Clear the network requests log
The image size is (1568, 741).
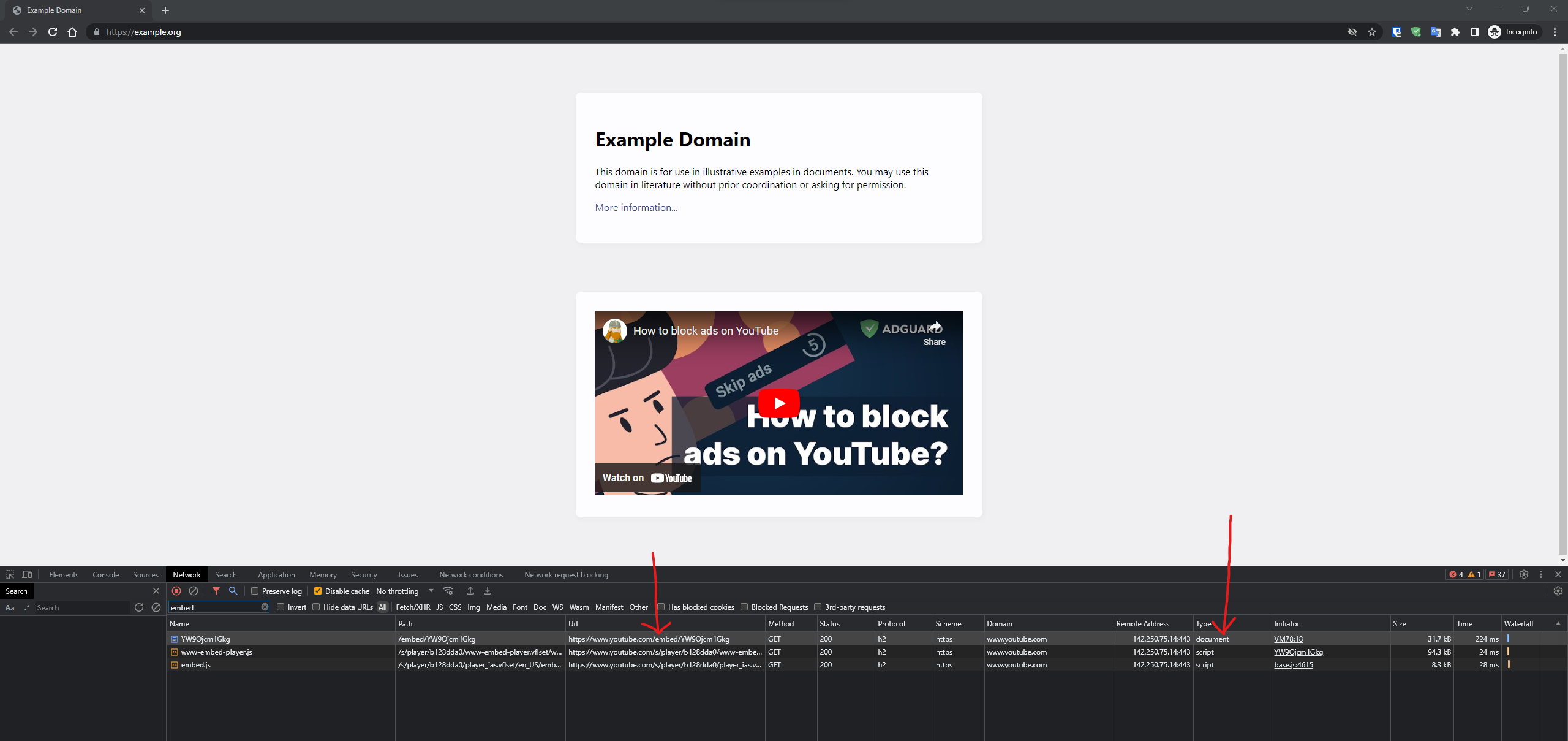194,591
